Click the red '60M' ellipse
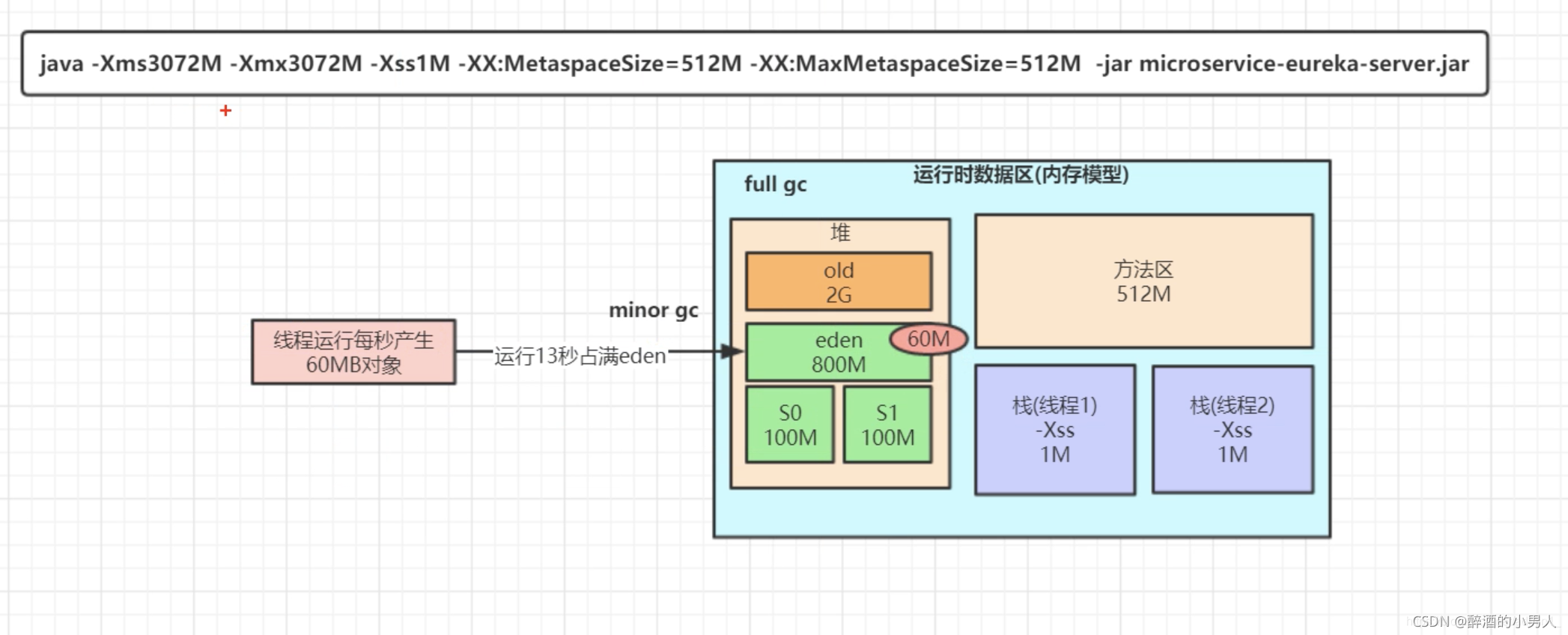 (929, 338)
